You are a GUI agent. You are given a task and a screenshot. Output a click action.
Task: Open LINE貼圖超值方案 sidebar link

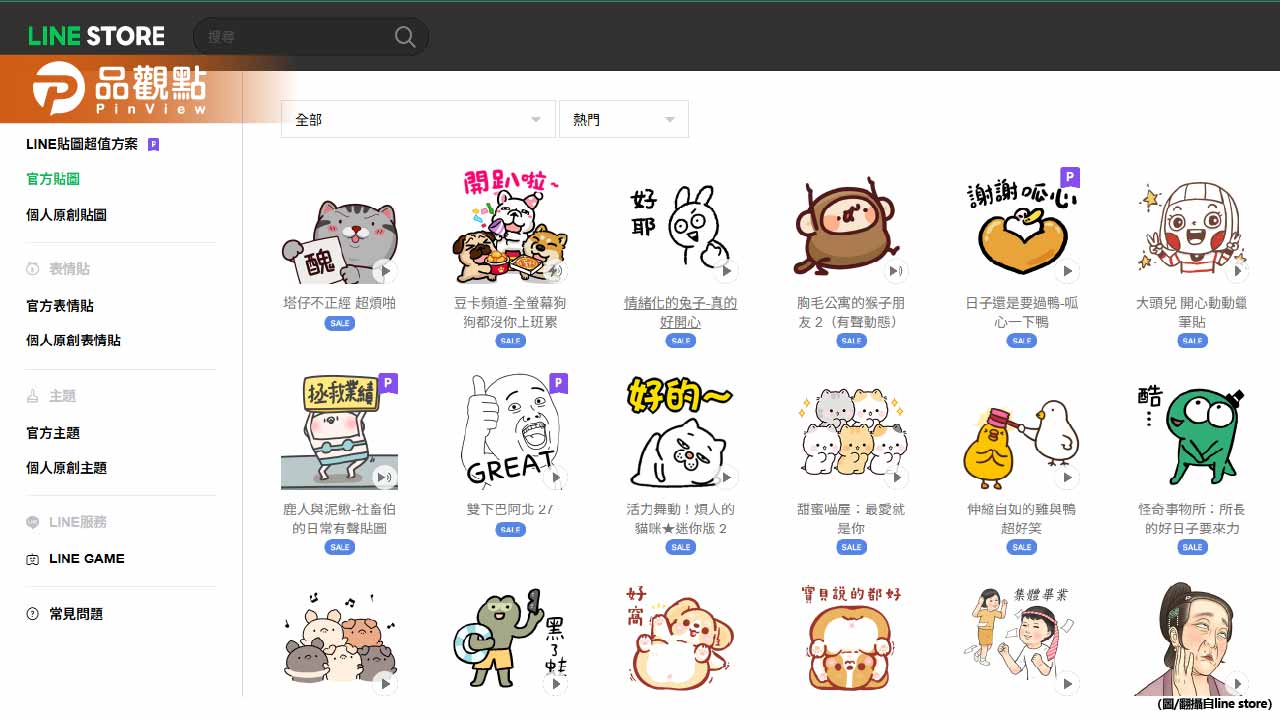pos(82,144)
